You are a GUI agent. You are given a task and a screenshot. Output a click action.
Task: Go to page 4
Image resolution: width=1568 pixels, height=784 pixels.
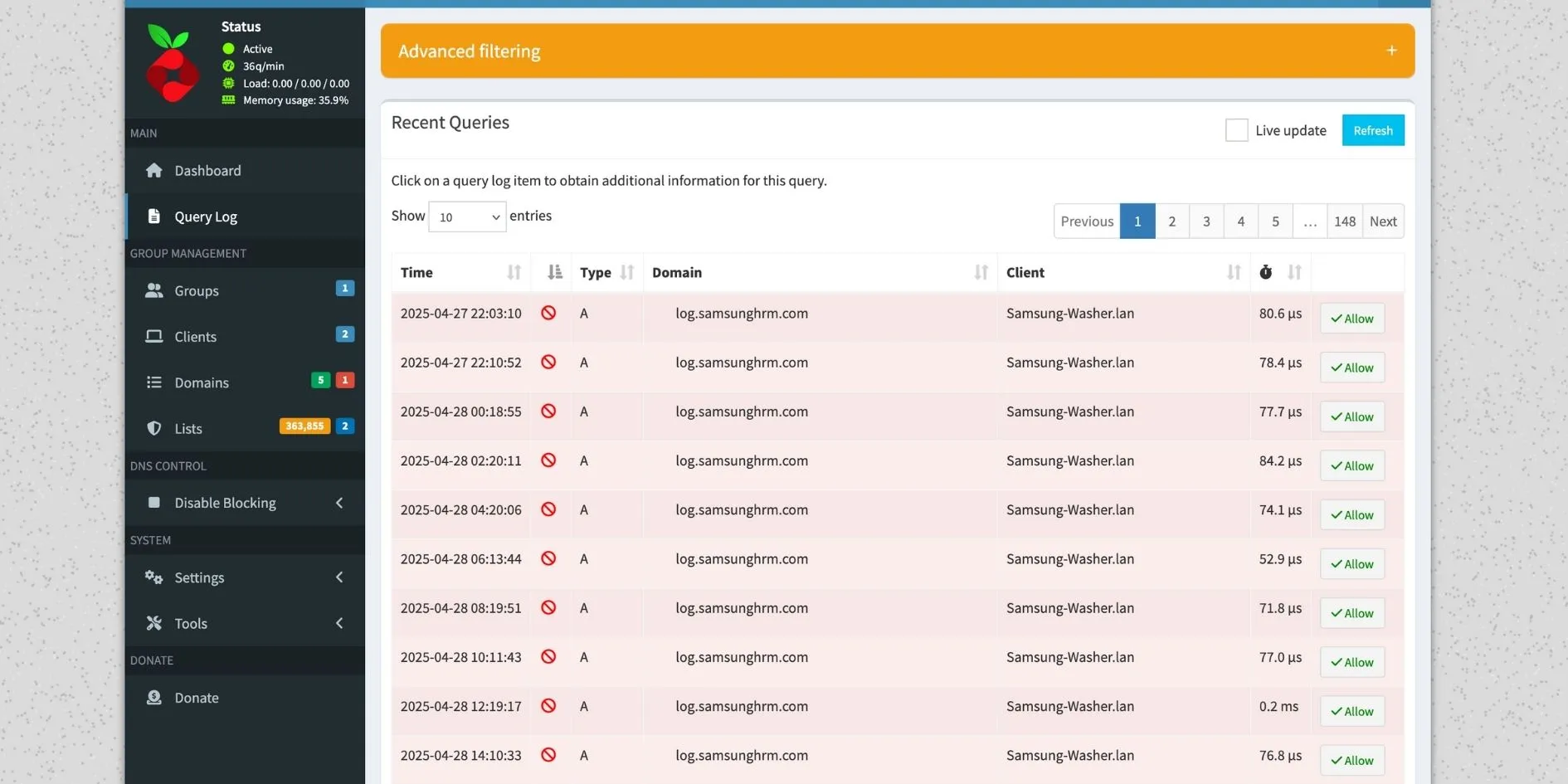pyautogui.click(x=1241, y=222)
